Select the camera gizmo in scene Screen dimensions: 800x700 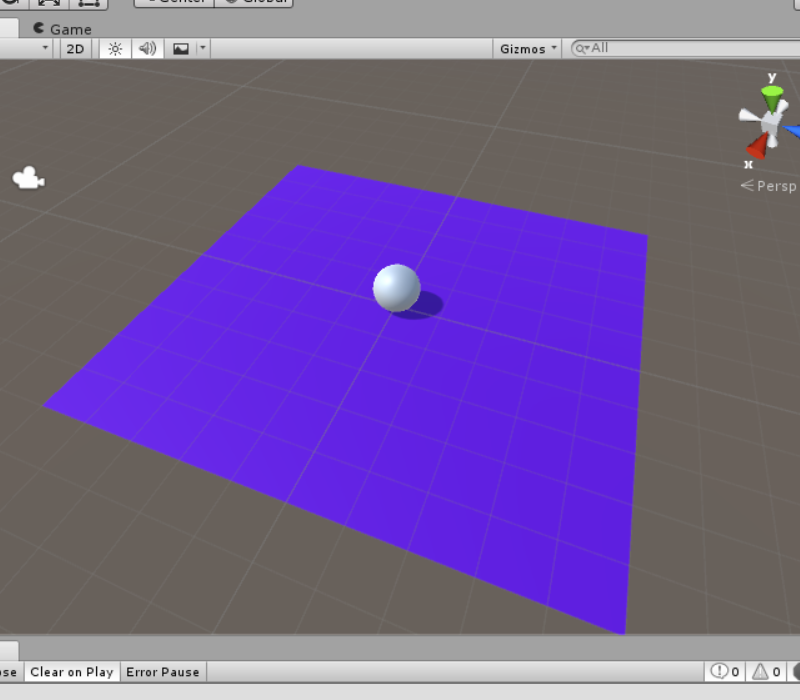[x=28, y=178]
